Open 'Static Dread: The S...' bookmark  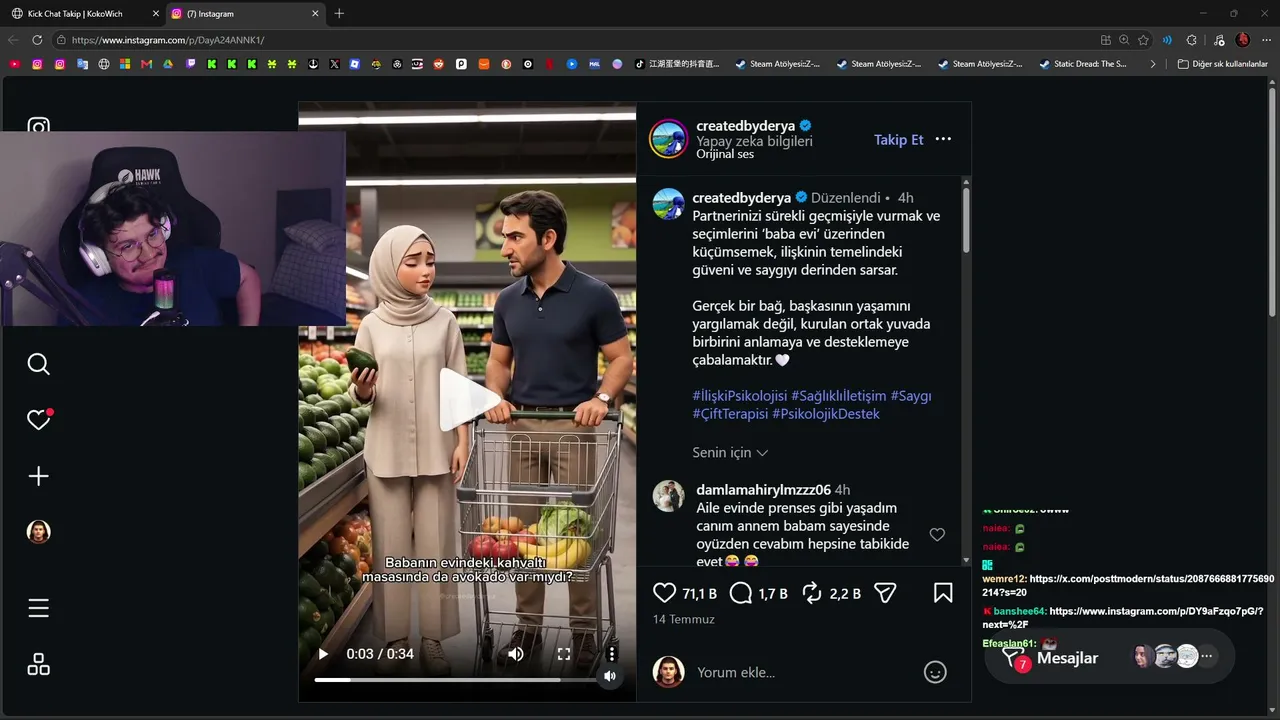pos(1083,64)
